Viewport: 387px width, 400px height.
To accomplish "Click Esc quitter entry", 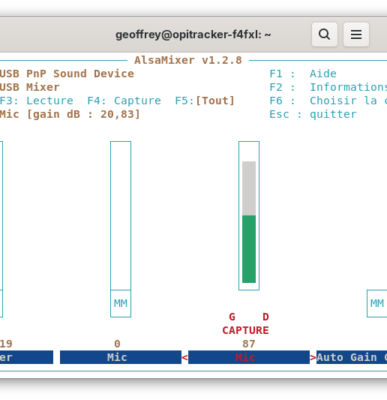I will tap(313, 114).
